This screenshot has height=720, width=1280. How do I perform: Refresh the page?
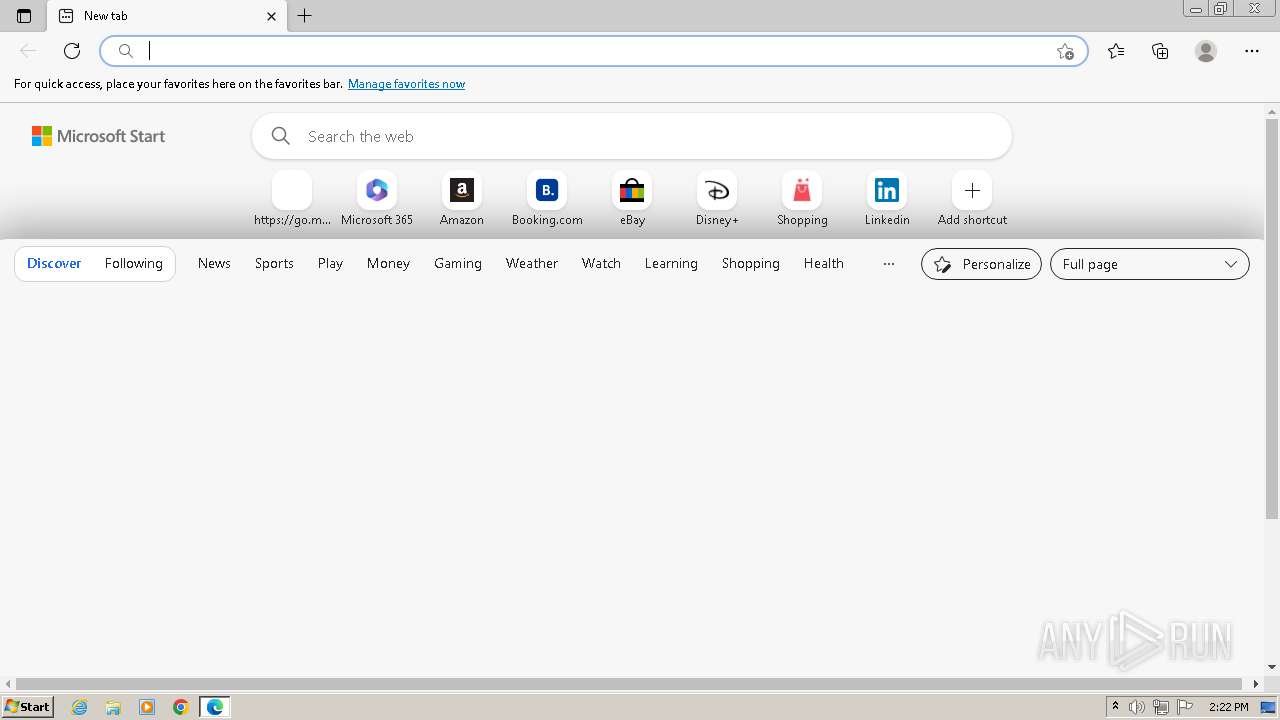click(72, 51)
